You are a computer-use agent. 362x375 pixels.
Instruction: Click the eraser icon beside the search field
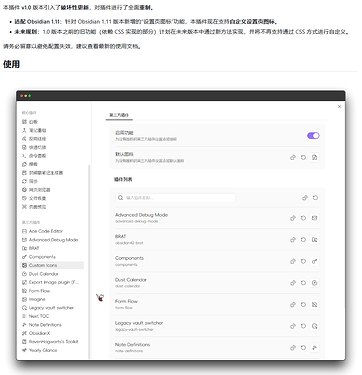(305, 198)
